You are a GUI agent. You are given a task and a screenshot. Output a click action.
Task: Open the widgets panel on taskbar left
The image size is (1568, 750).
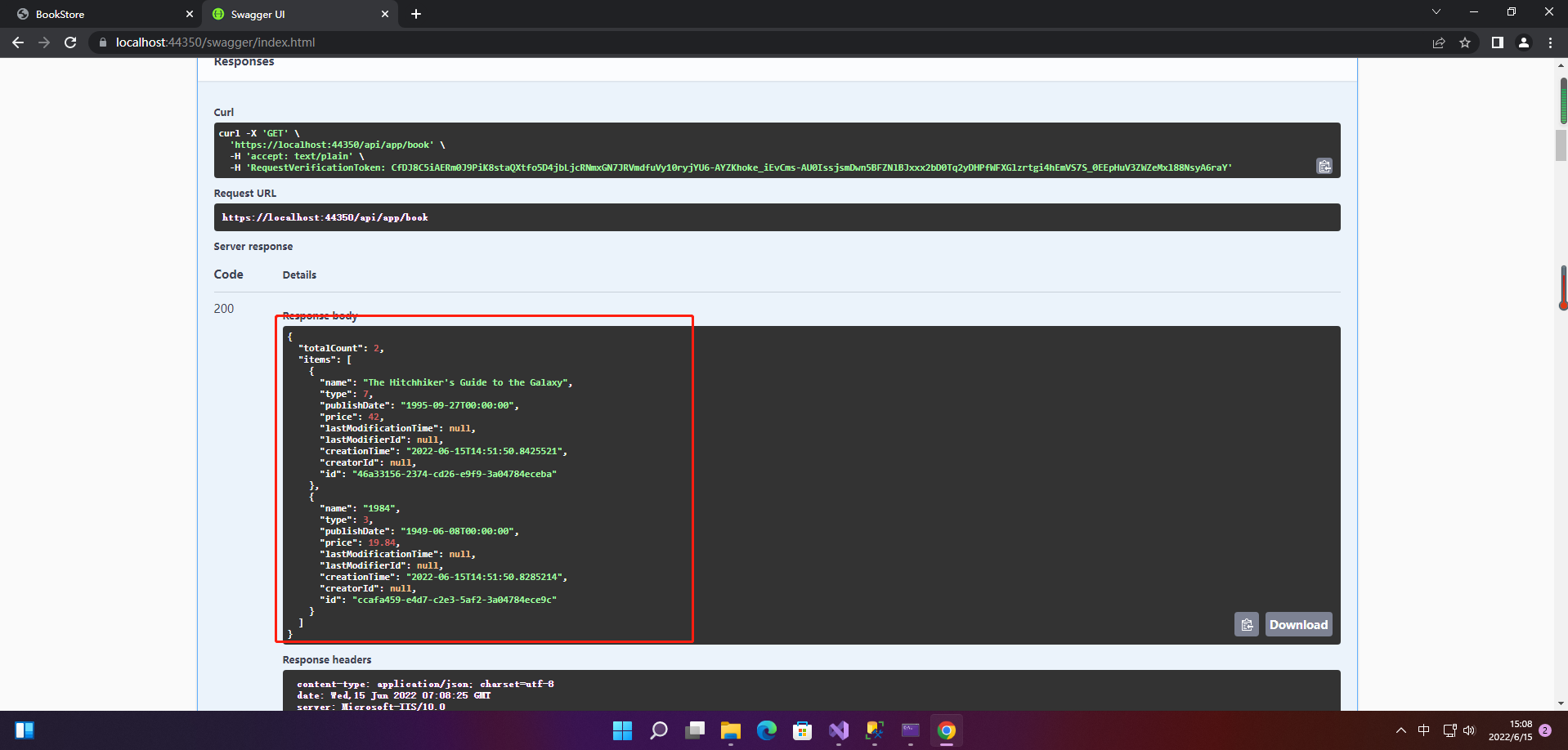point(25,730)
